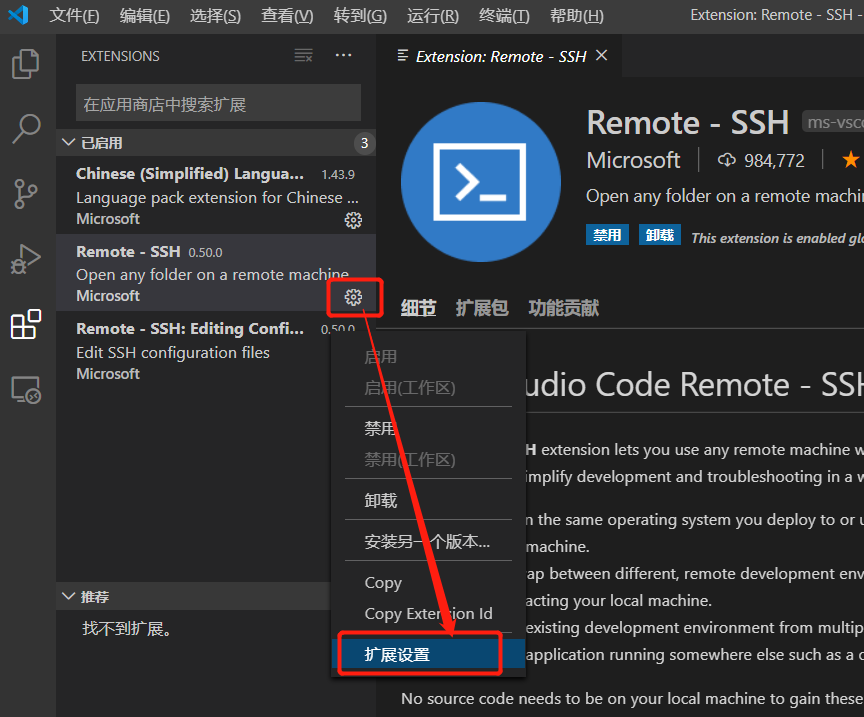Click the enabled count badge 3
The image size is (864, 717).
pyautogui.click(x=364, y=143)
